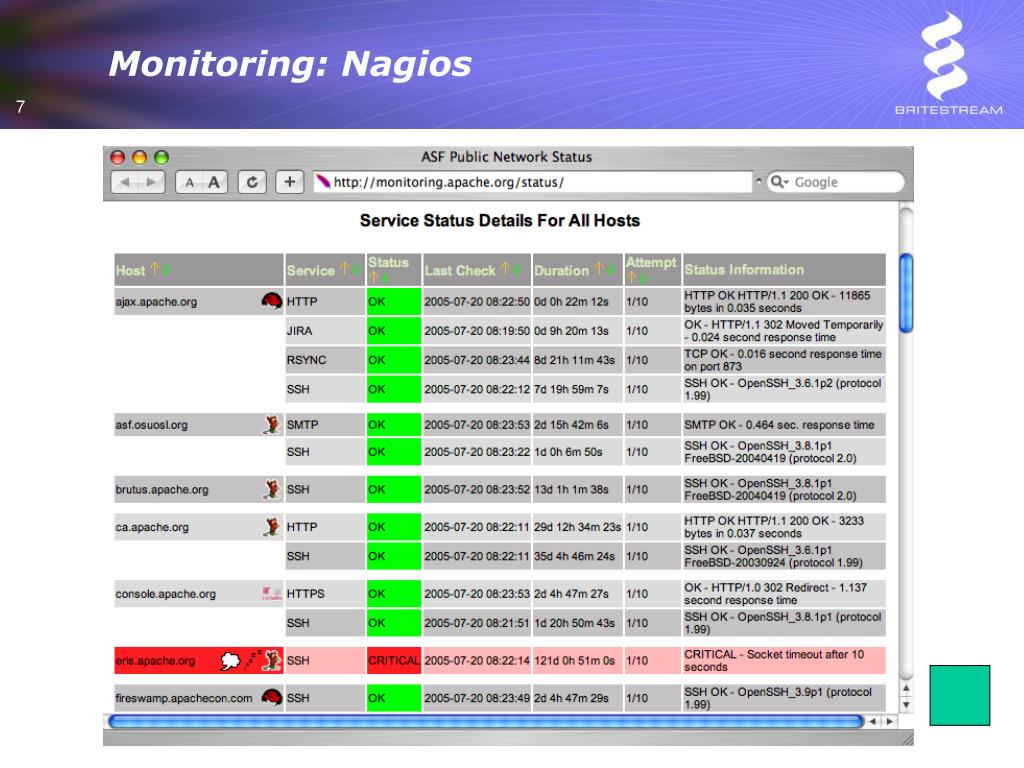Click 'CRITICAL - Socket timeout after 10 seconds' text
Image resolution: width=1024 pixels, height=768 pixels.
774,660
